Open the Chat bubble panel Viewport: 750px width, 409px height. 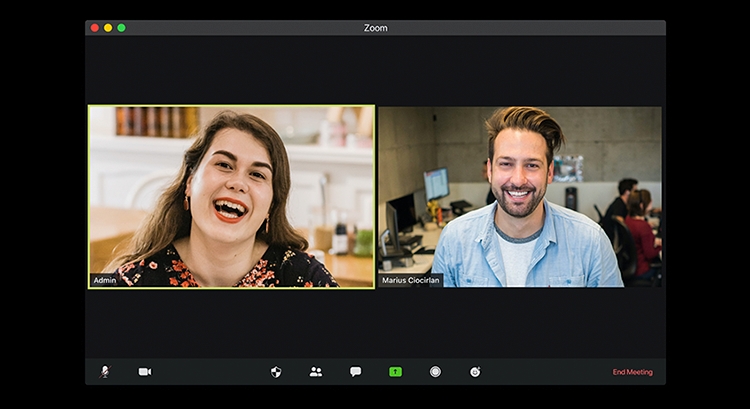pos(355,372)
